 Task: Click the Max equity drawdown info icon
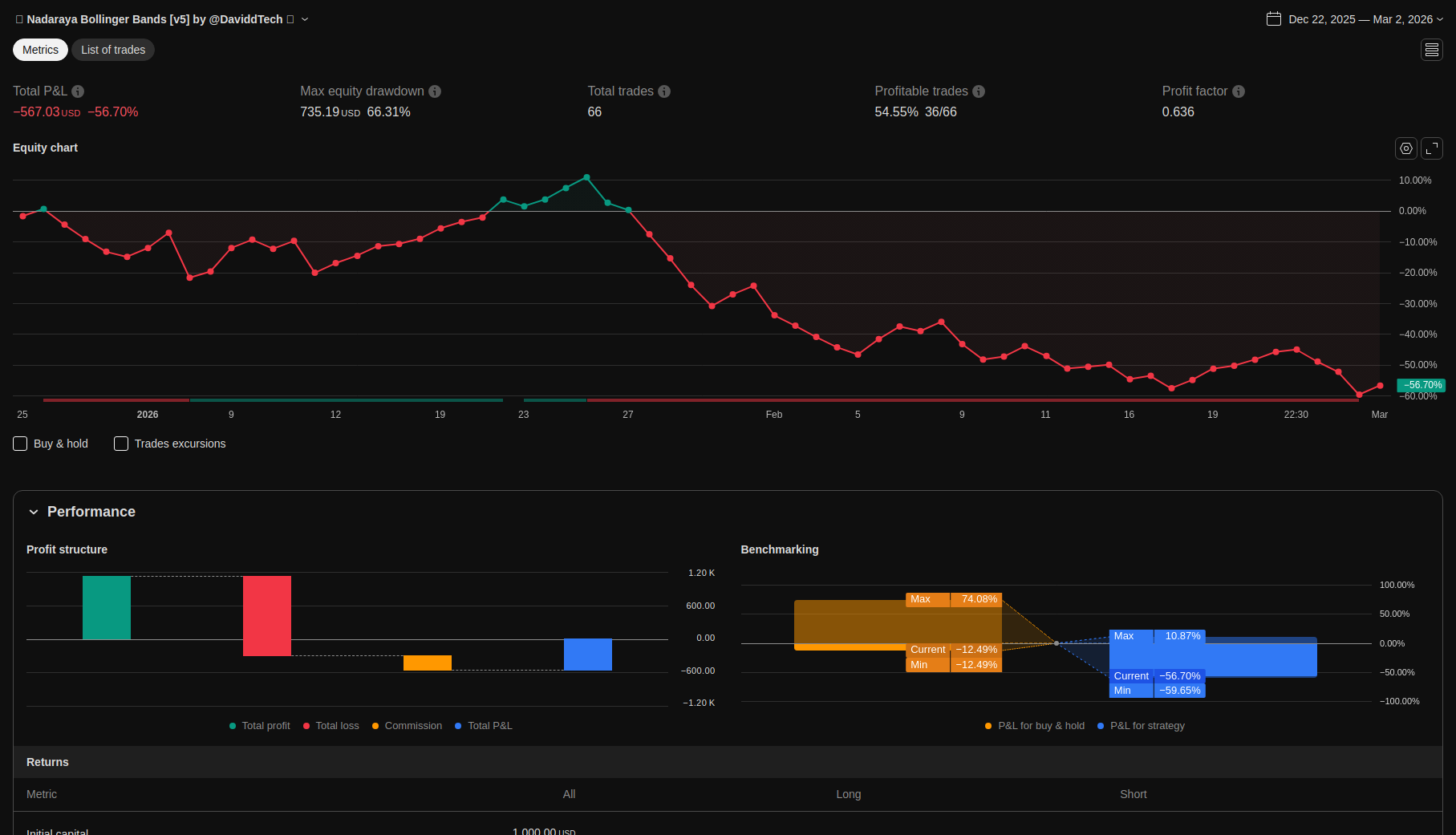[x=435, y=91]
